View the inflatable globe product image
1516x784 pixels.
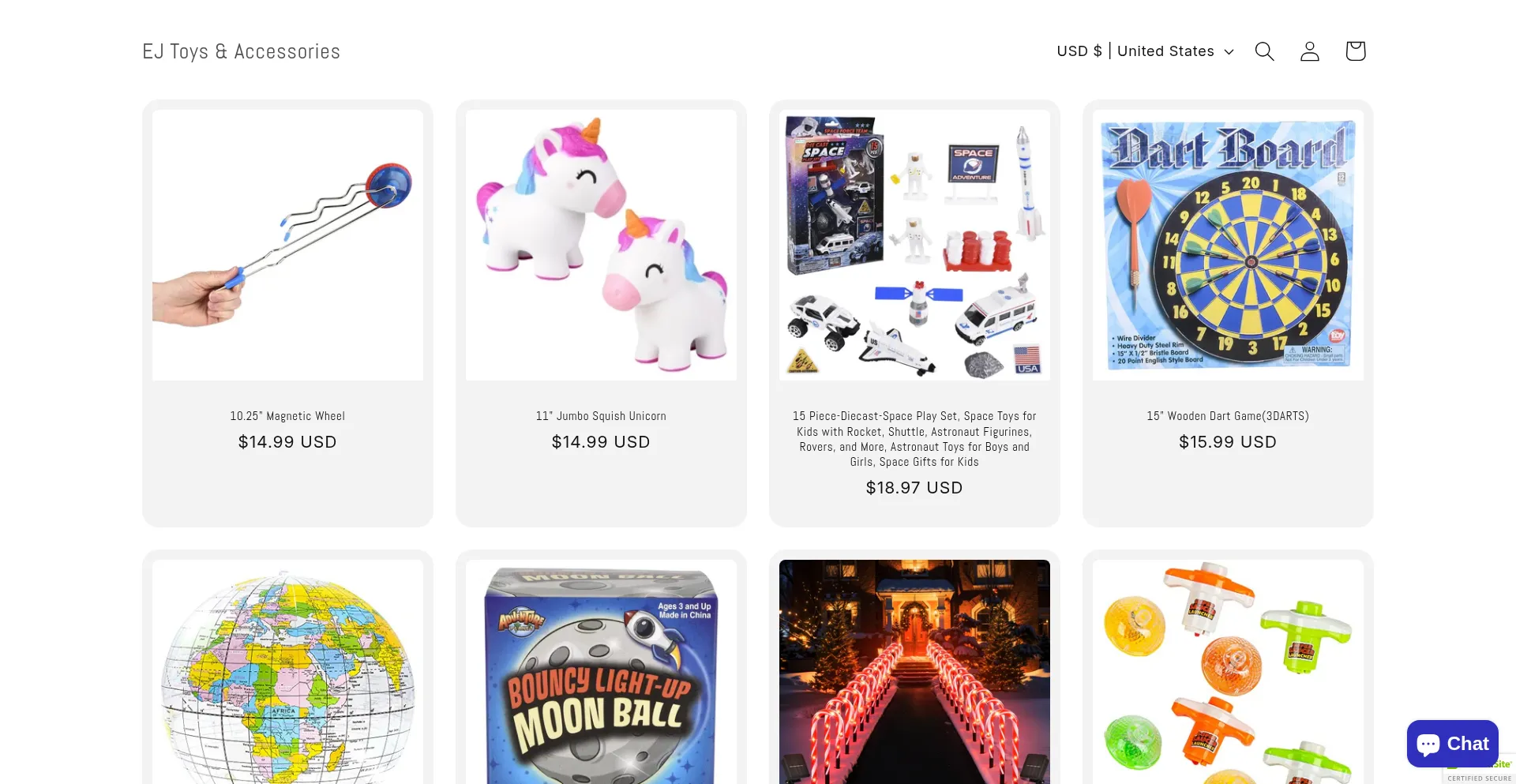tap(287, 672)
